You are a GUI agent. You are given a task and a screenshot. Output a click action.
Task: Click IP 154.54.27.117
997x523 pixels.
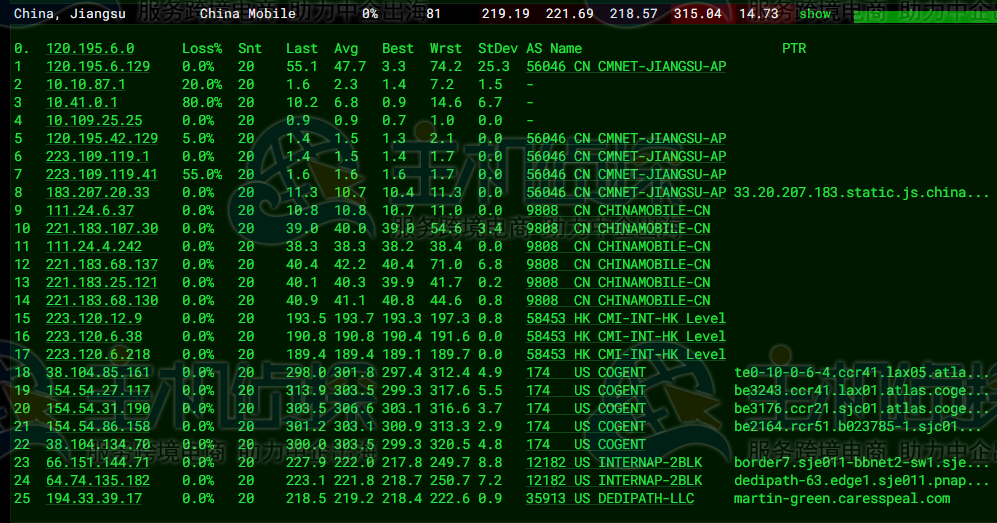tap(98, 390)
